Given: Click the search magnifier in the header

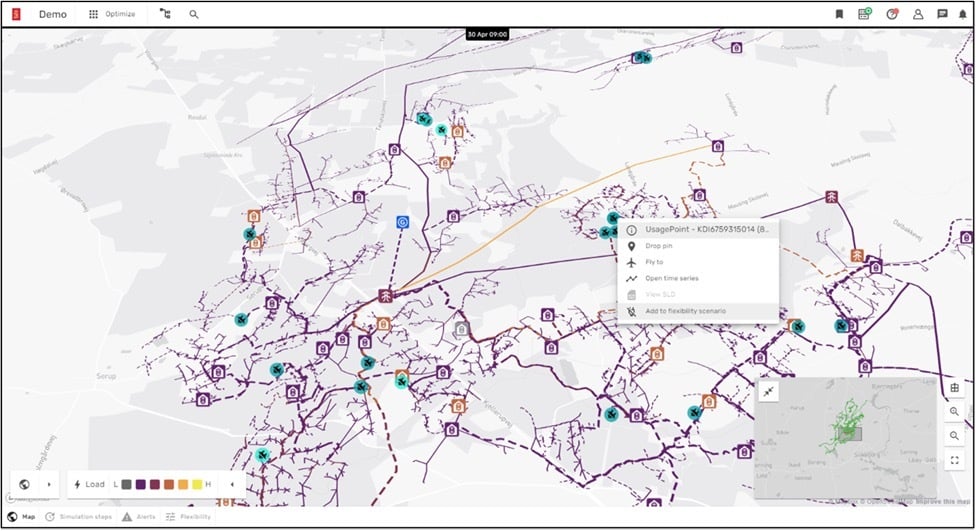Looking at the screenshot, I should [x=194, y=15].
